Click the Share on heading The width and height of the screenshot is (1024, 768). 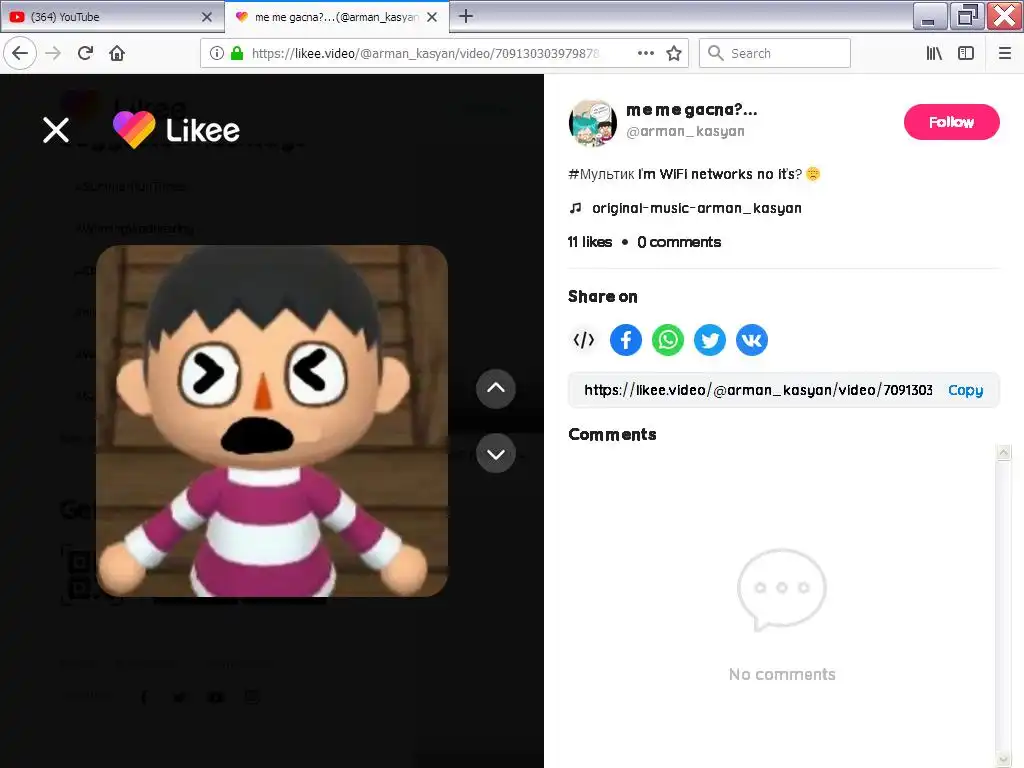(x=603, y=296)
